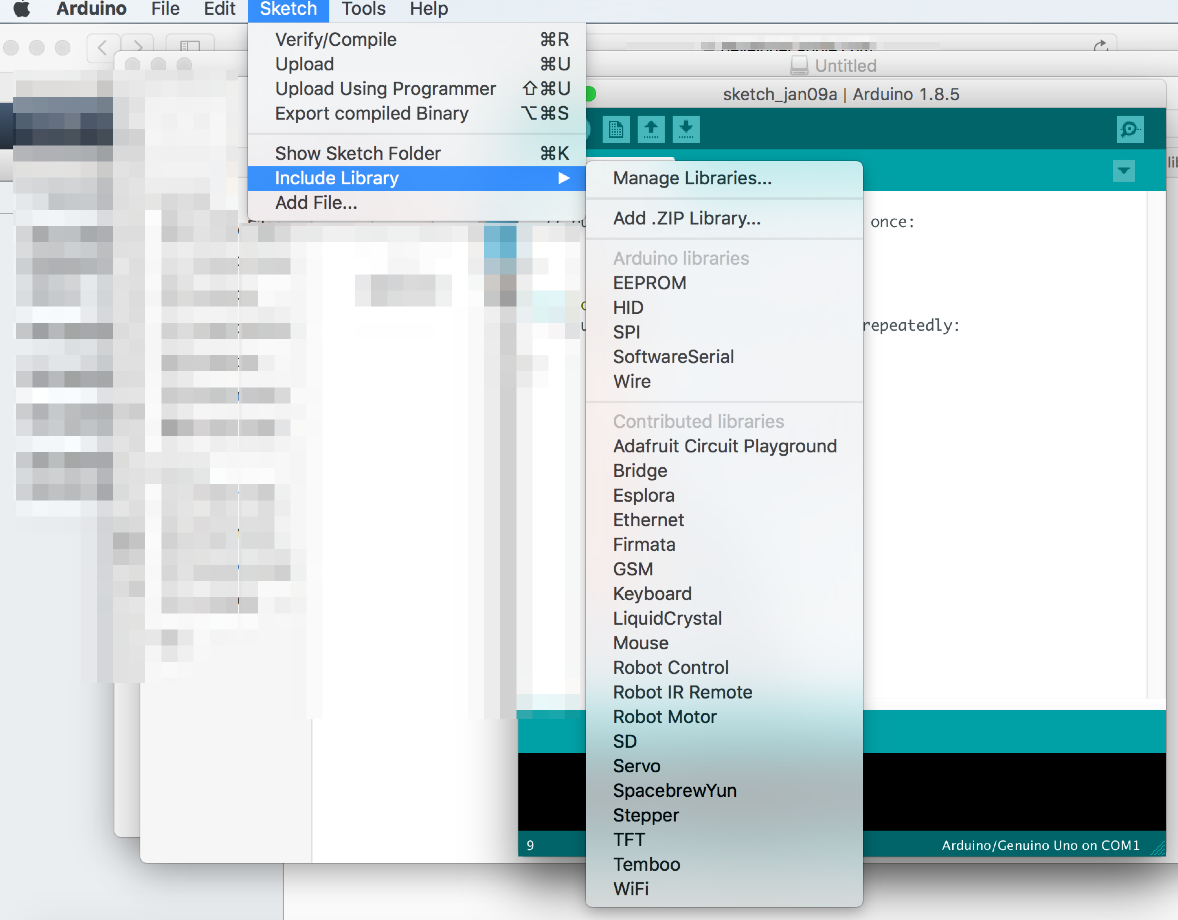Choose Add .ZIP Library...
Viewport: 1178px width, 920px height.
[724, 218]
